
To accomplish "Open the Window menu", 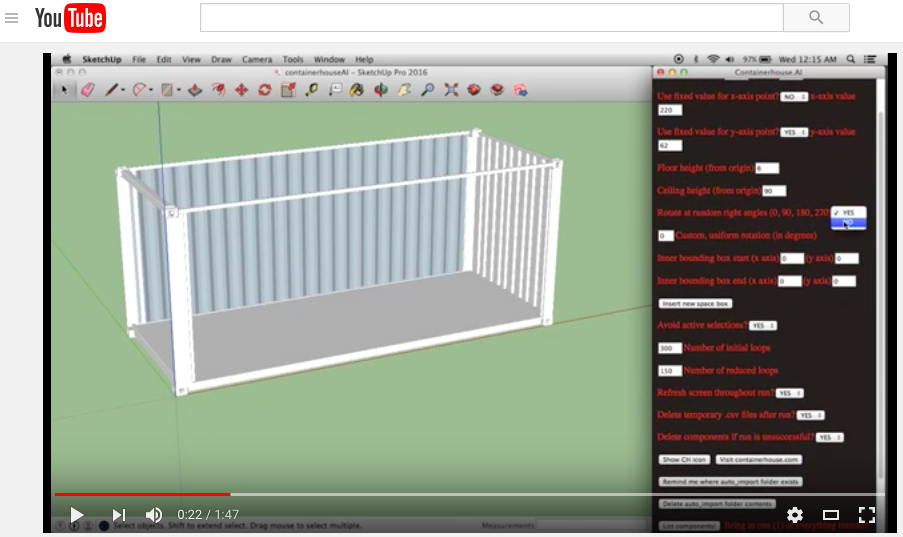I will [329, 59].
